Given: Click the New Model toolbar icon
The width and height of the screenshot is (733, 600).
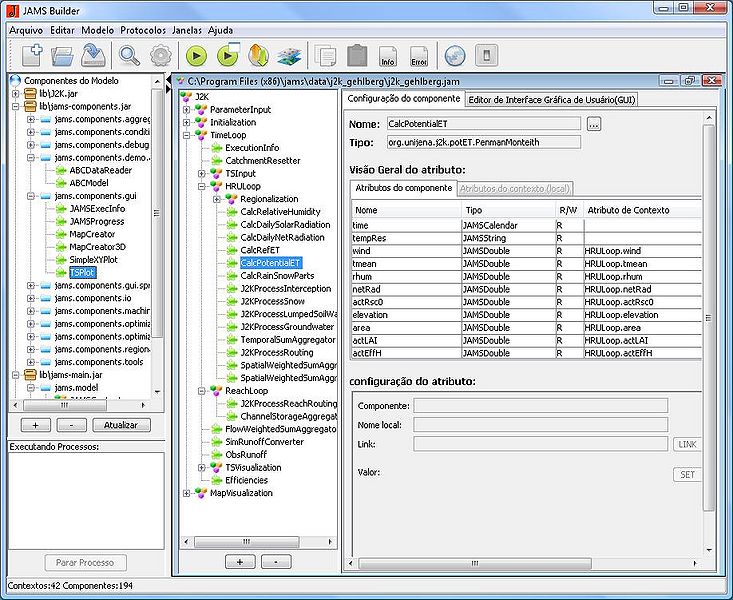Looking at the screenshot, I should [32, 55].
